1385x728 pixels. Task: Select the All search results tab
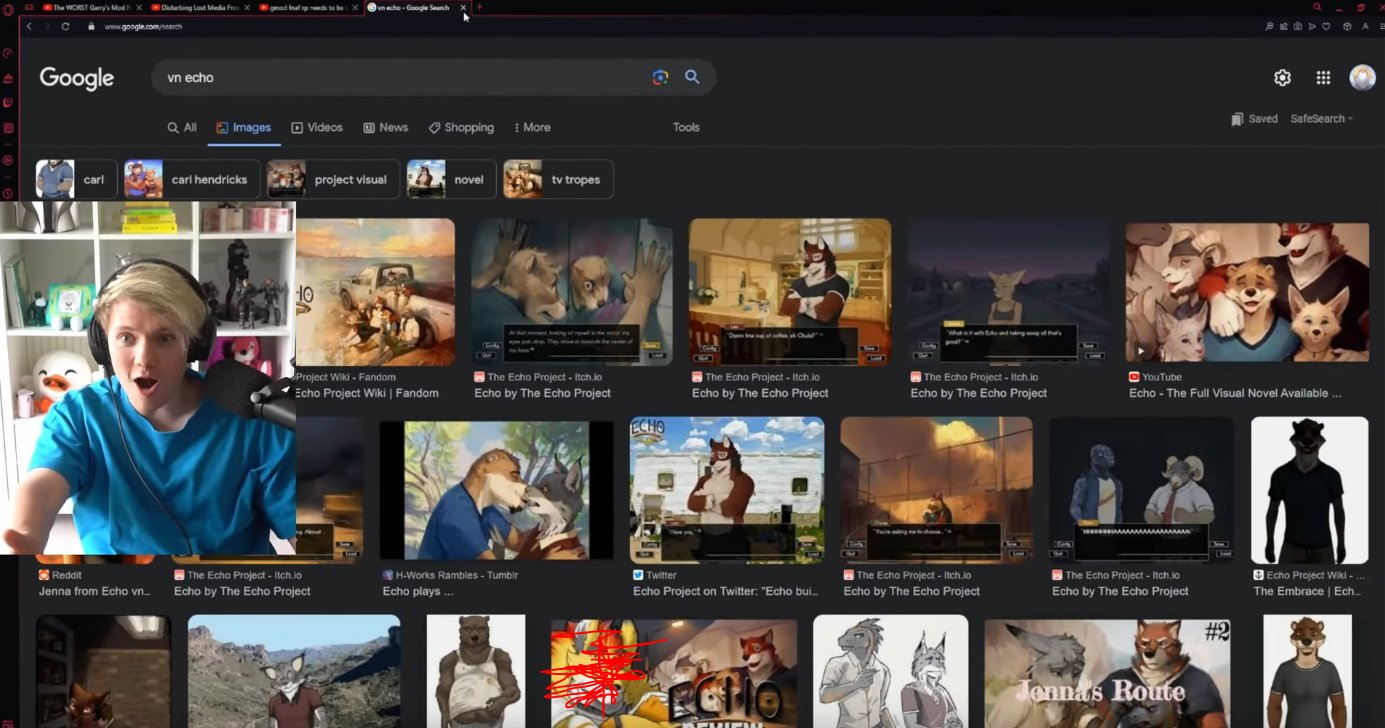pyautogui.click(x=182, y=127)
